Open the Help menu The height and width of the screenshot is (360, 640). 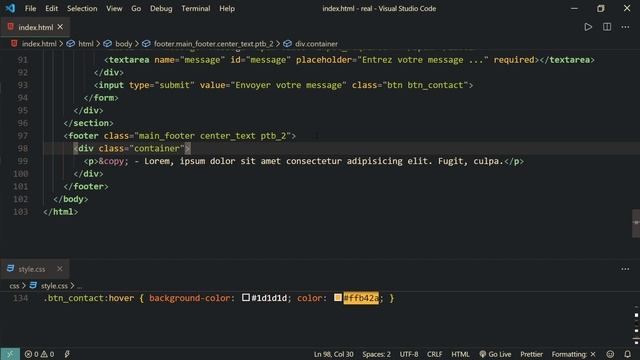227,8
